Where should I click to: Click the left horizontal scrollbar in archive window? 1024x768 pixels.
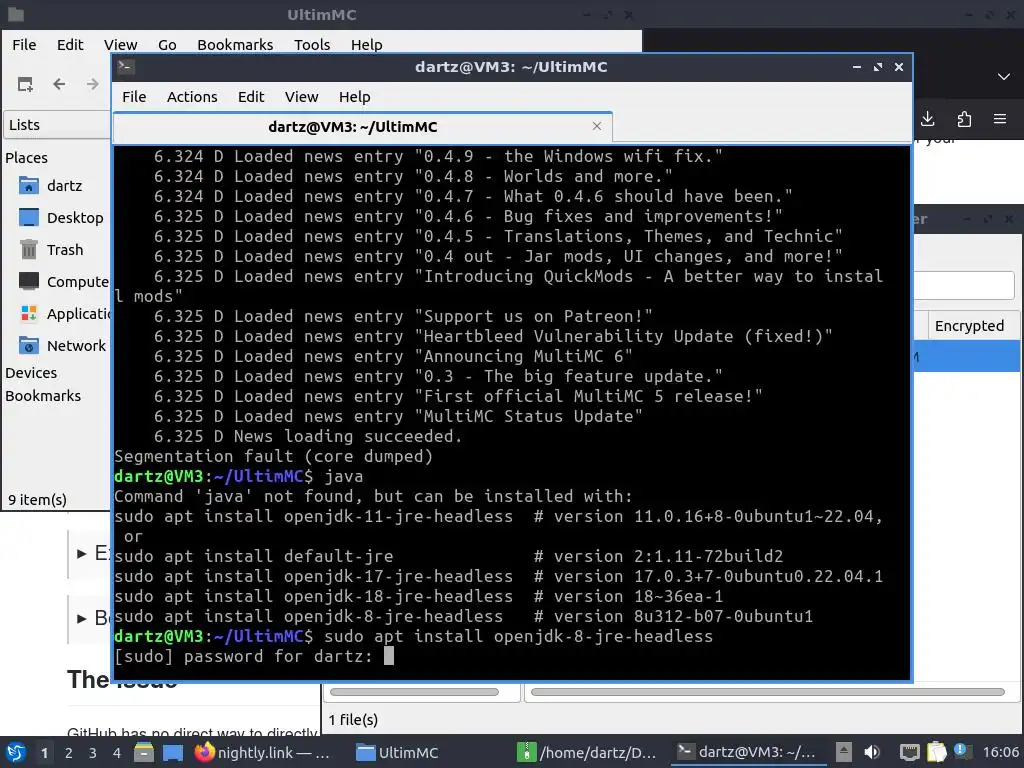414,692
